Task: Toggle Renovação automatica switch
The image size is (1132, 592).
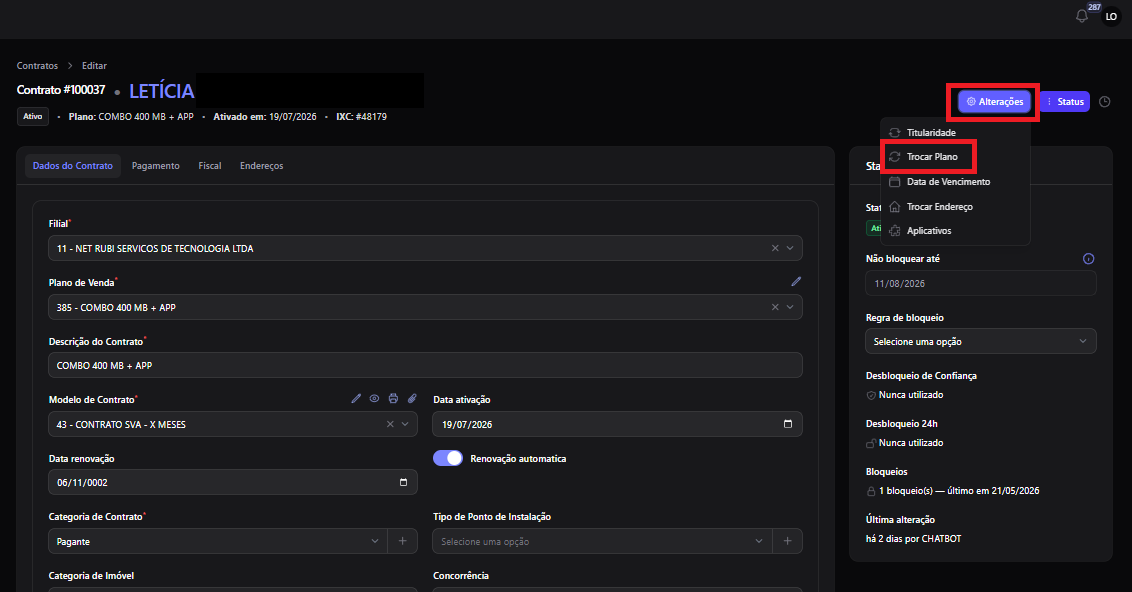Action: [448, 458]
